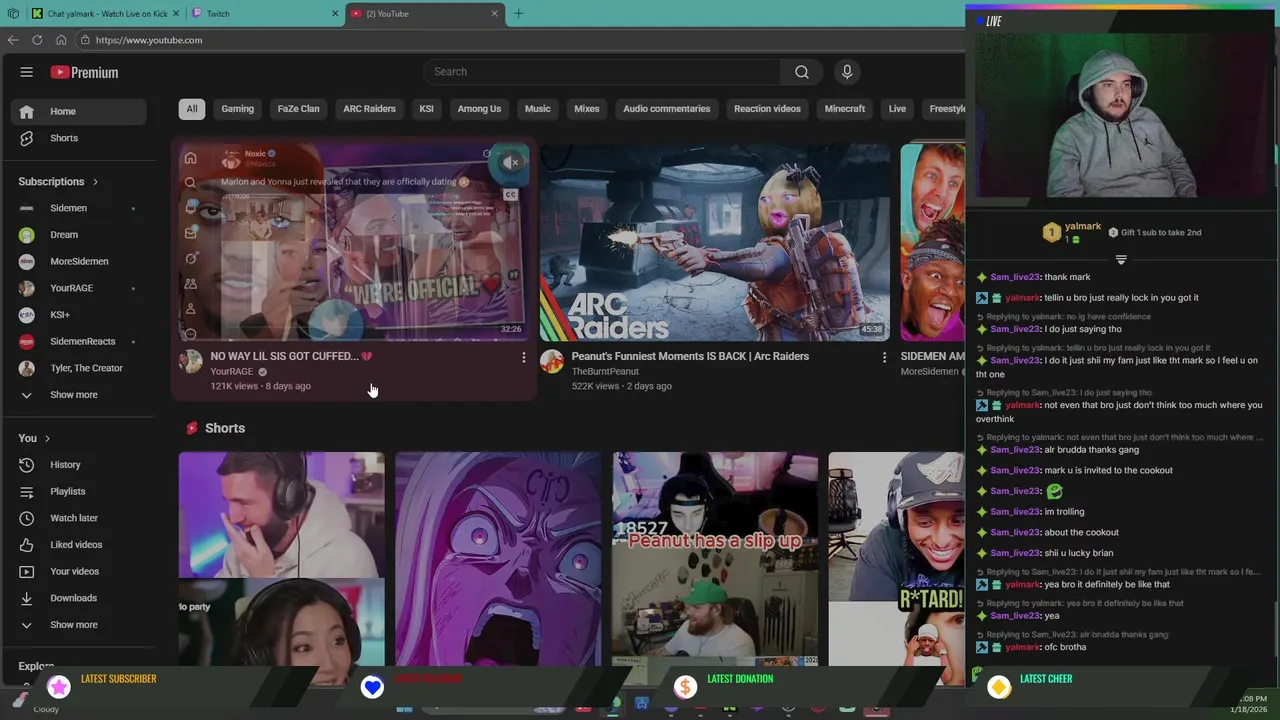Open the Sidemen subscription

coord(79,208)
